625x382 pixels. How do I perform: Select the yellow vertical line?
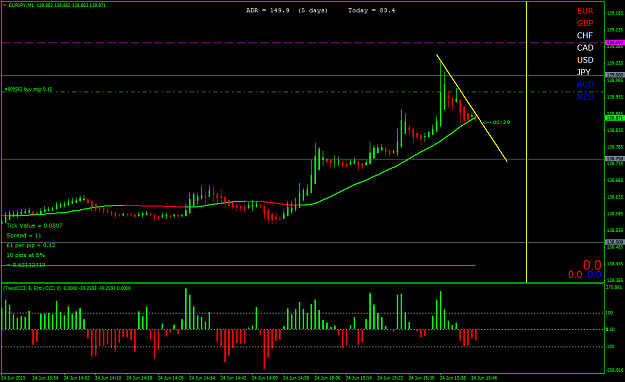tap(527, 142)
